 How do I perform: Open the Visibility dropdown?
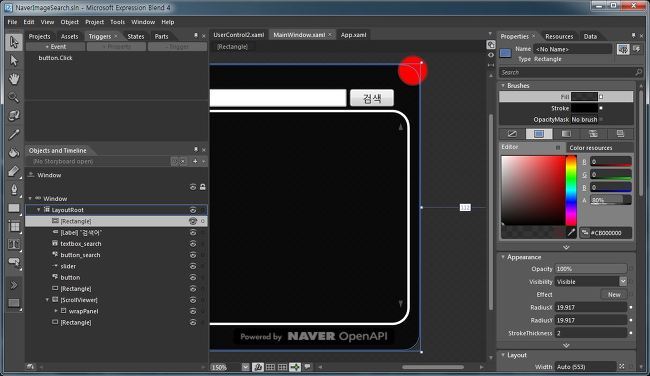tap(623, 281)
